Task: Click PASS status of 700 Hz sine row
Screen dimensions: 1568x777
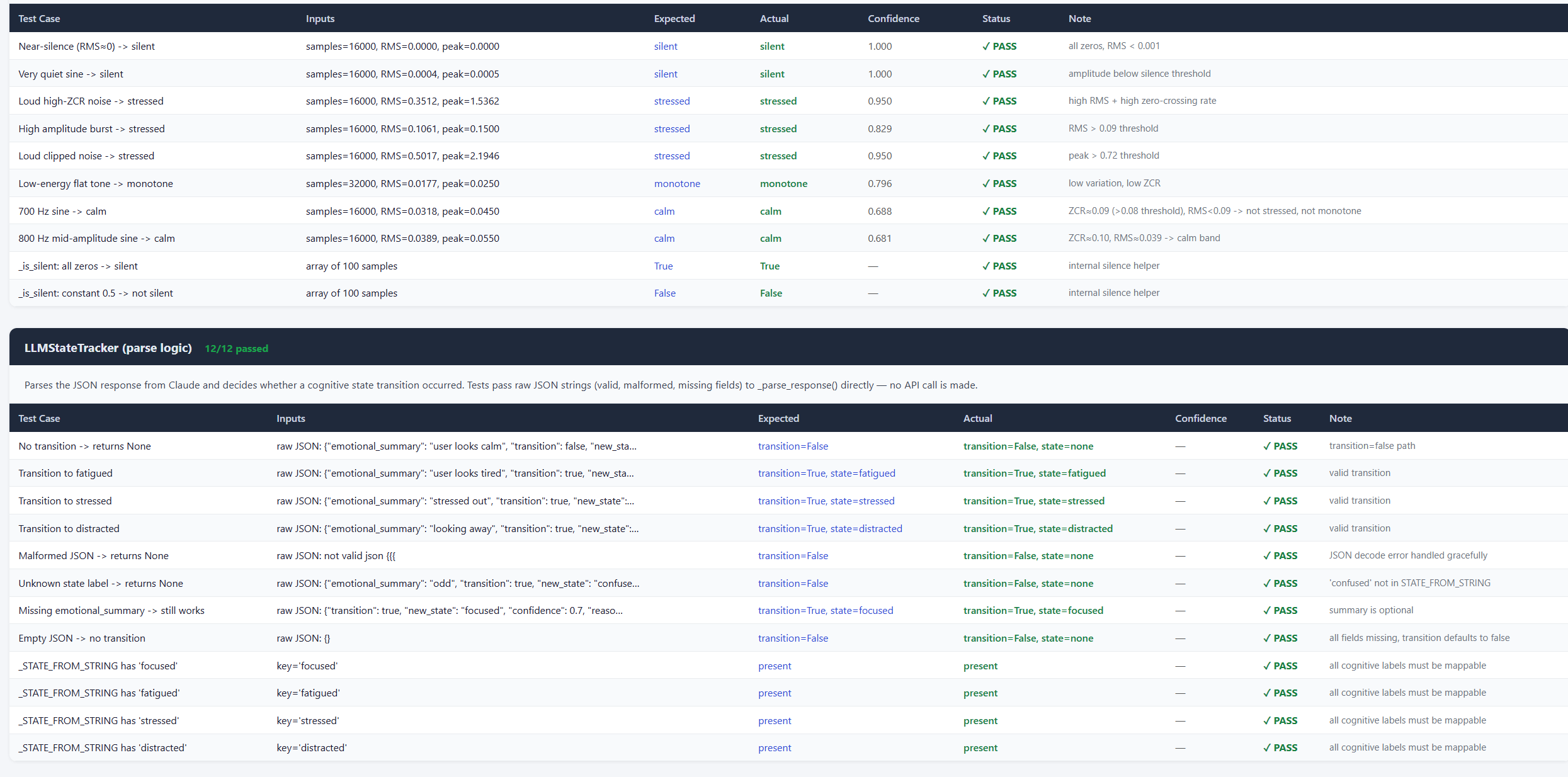Action: (999, 212)
